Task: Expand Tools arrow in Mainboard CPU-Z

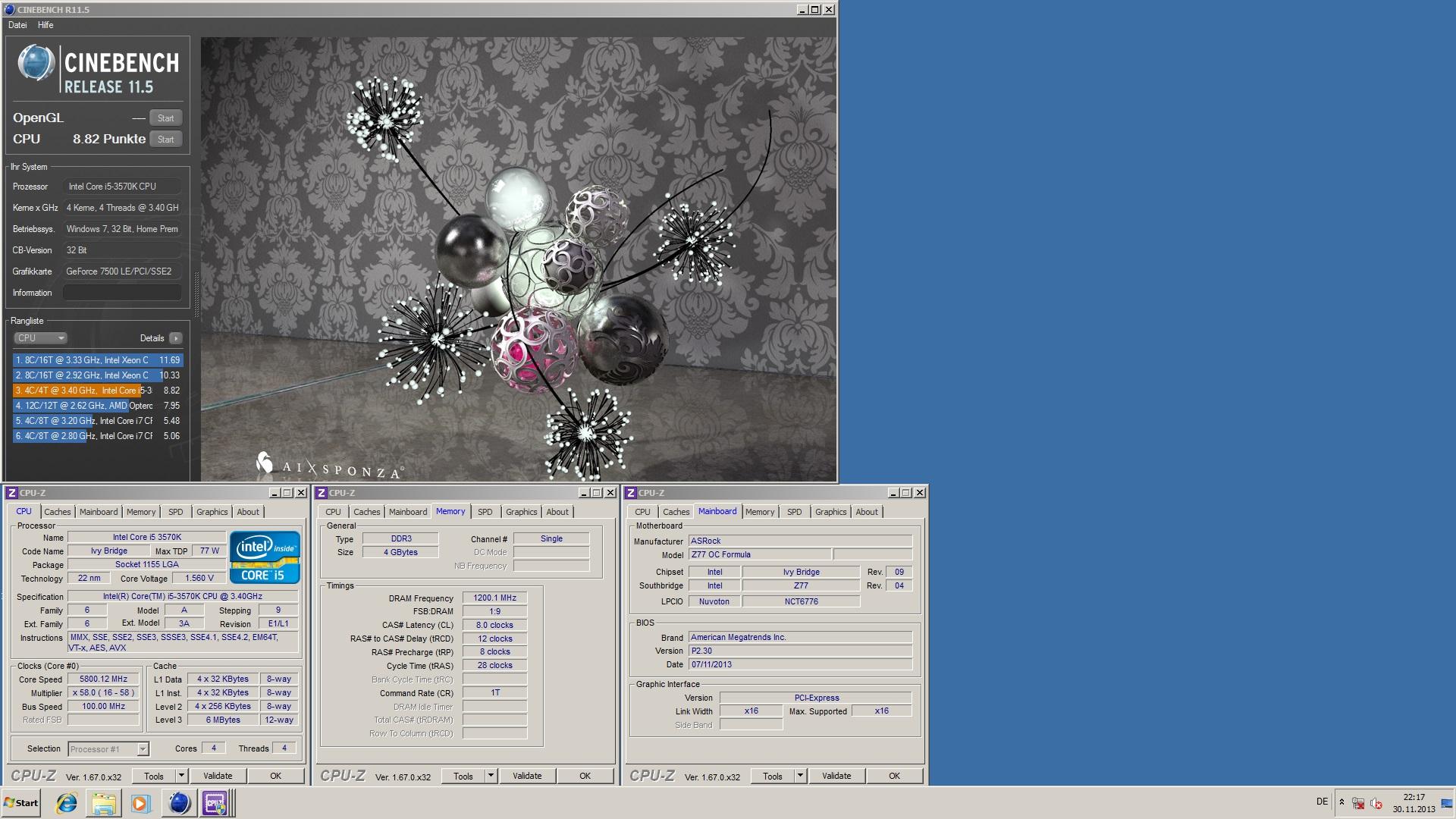Action: click(x=800, y=776)
